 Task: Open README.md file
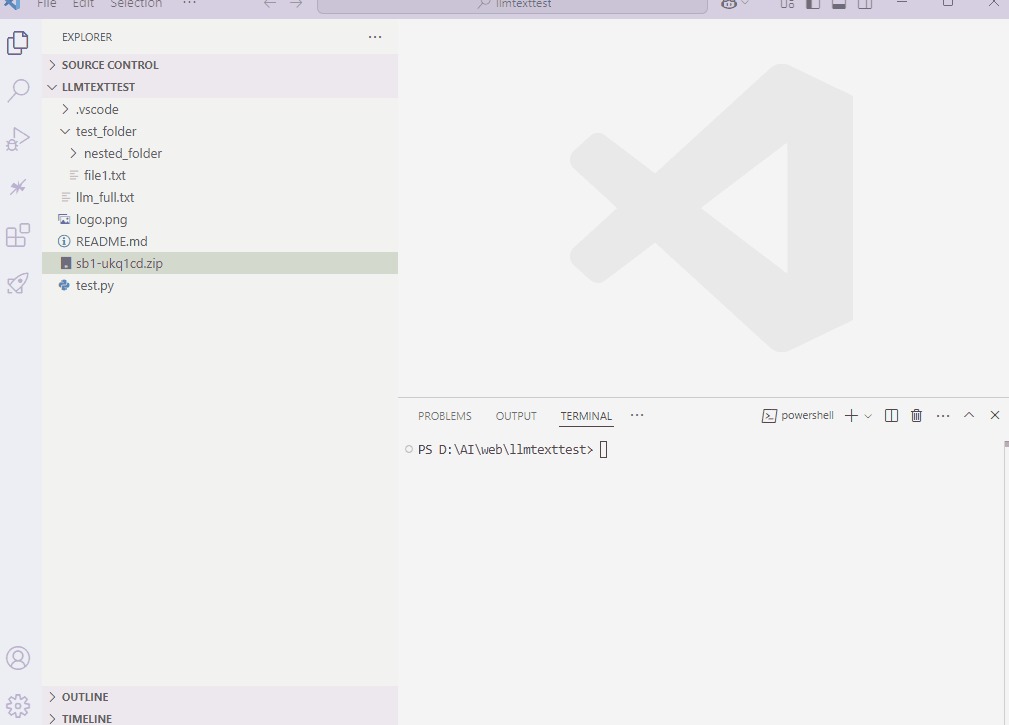[x=220, y=241]
